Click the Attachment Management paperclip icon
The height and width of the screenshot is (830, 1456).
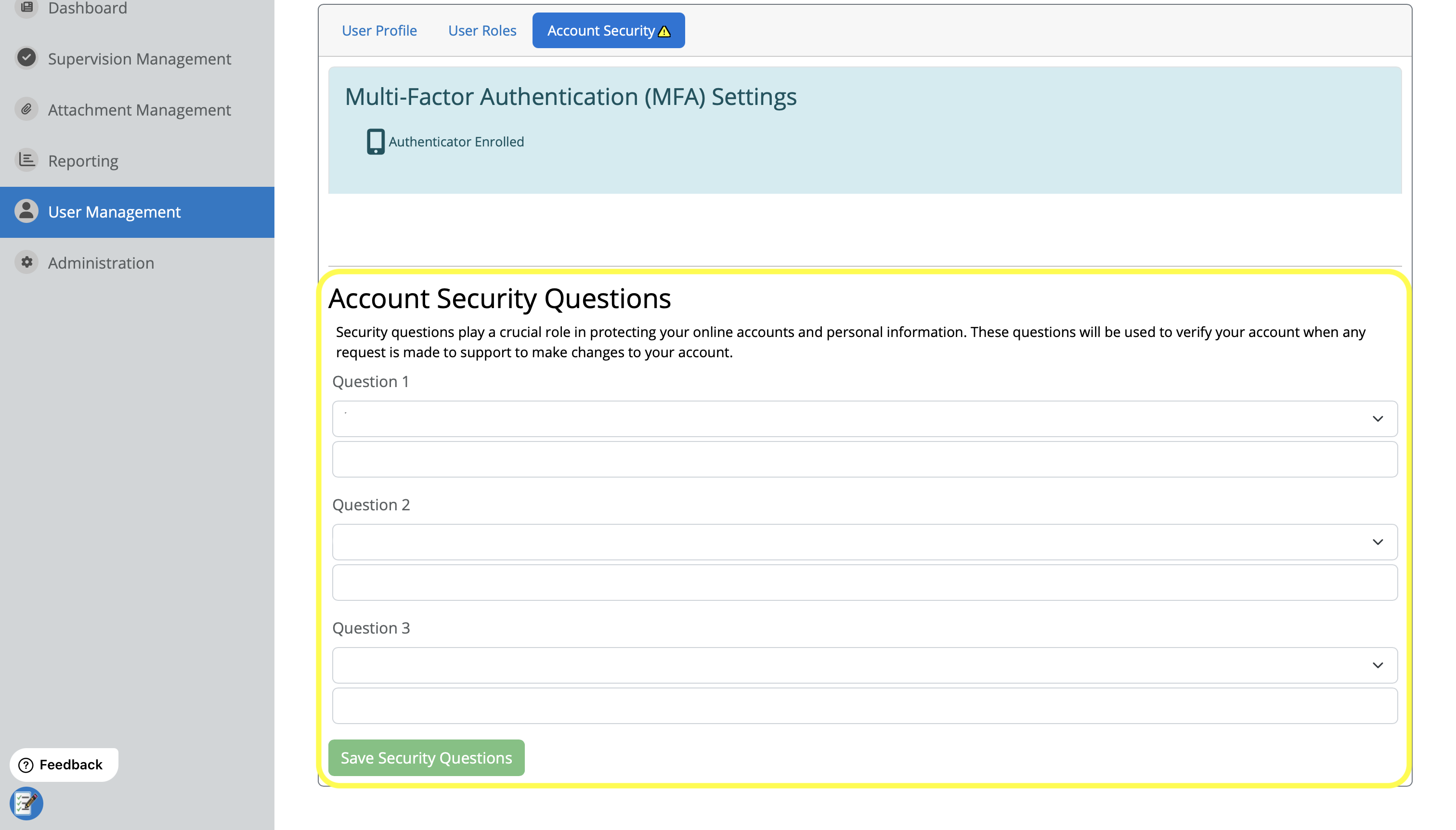[26, 109]
